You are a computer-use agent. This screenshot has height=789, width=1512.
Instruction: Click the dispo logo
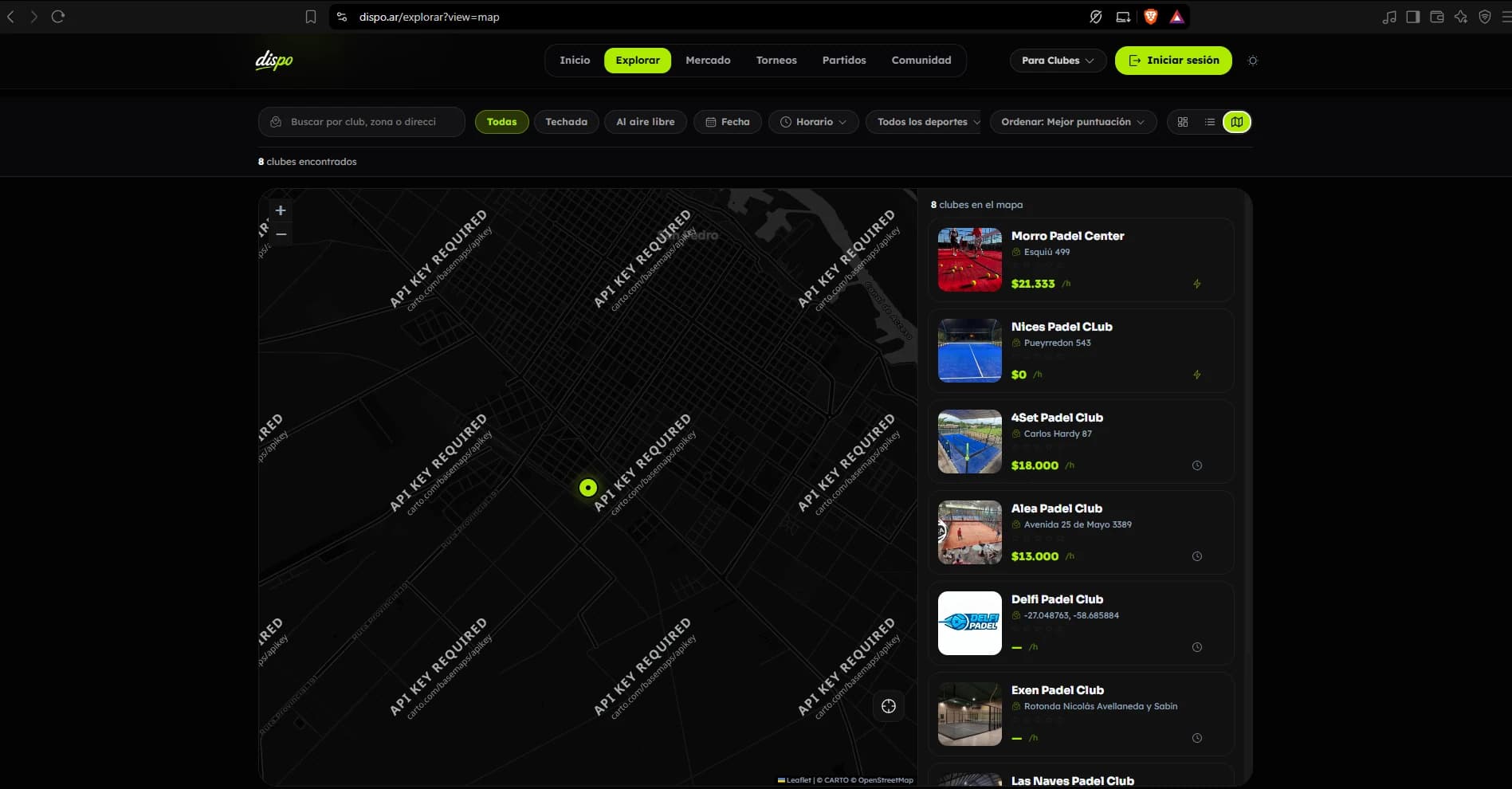click(274, 61)
